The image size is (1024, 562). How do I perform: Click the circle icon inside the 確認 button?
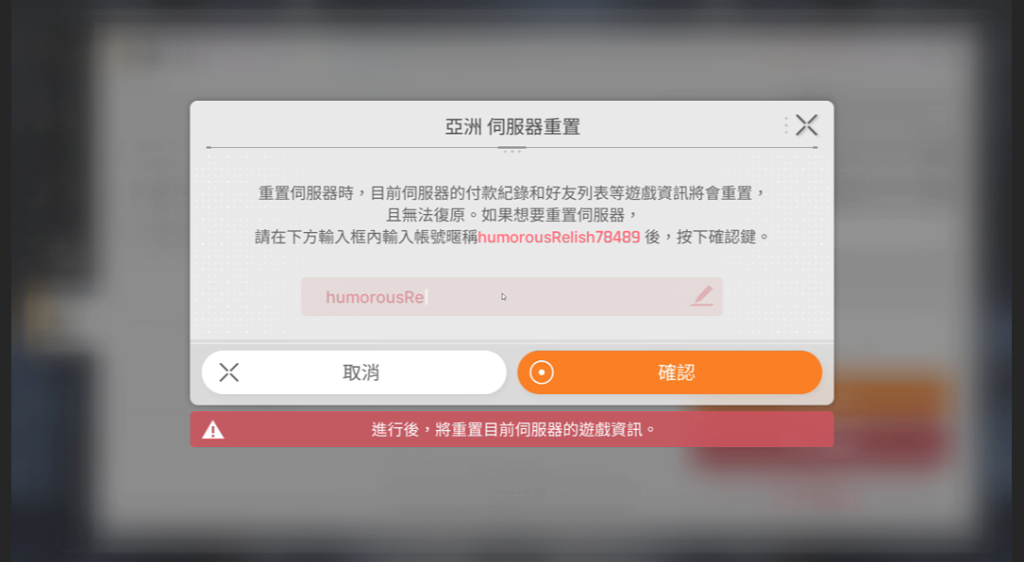541,373
